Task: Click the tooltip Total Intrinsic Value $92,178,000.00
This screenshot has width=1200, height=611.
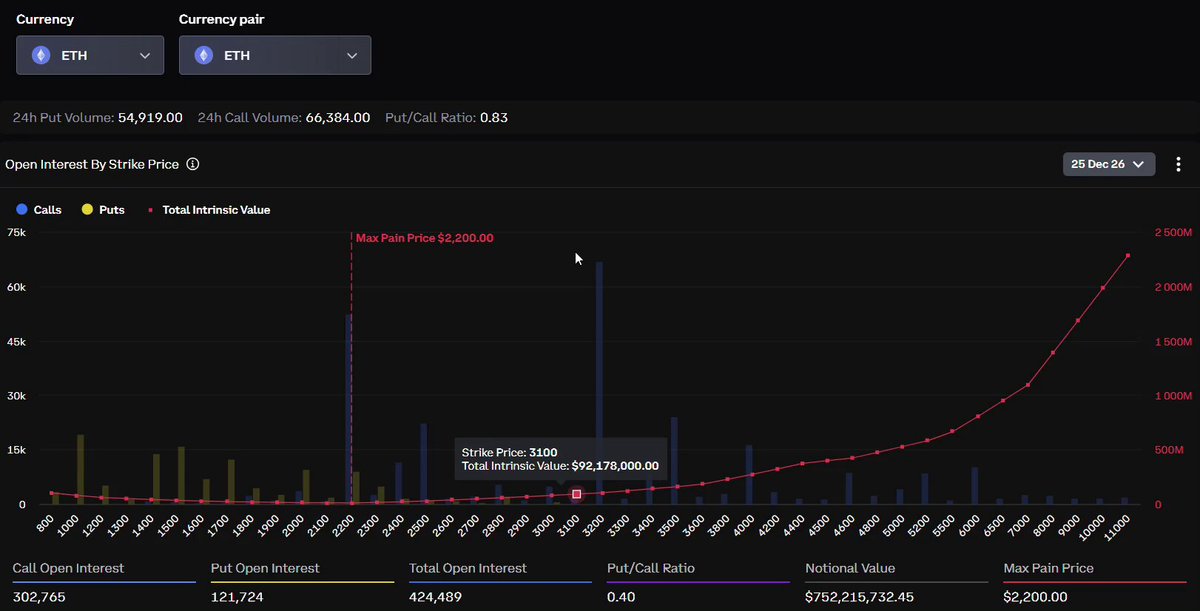Action: pyautogui.click(x=560, y=466)
